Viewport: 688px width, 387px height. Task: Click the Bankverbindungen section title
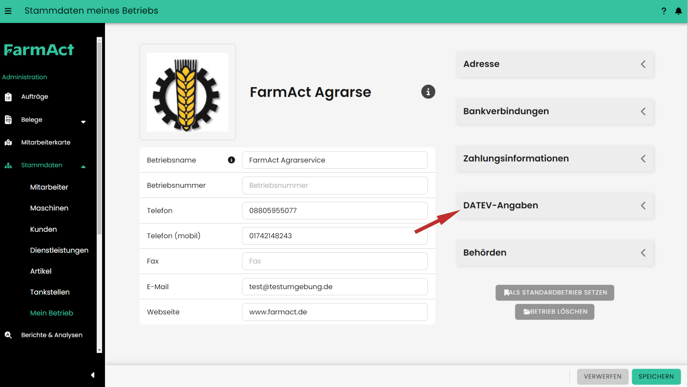tap(506, 111)
